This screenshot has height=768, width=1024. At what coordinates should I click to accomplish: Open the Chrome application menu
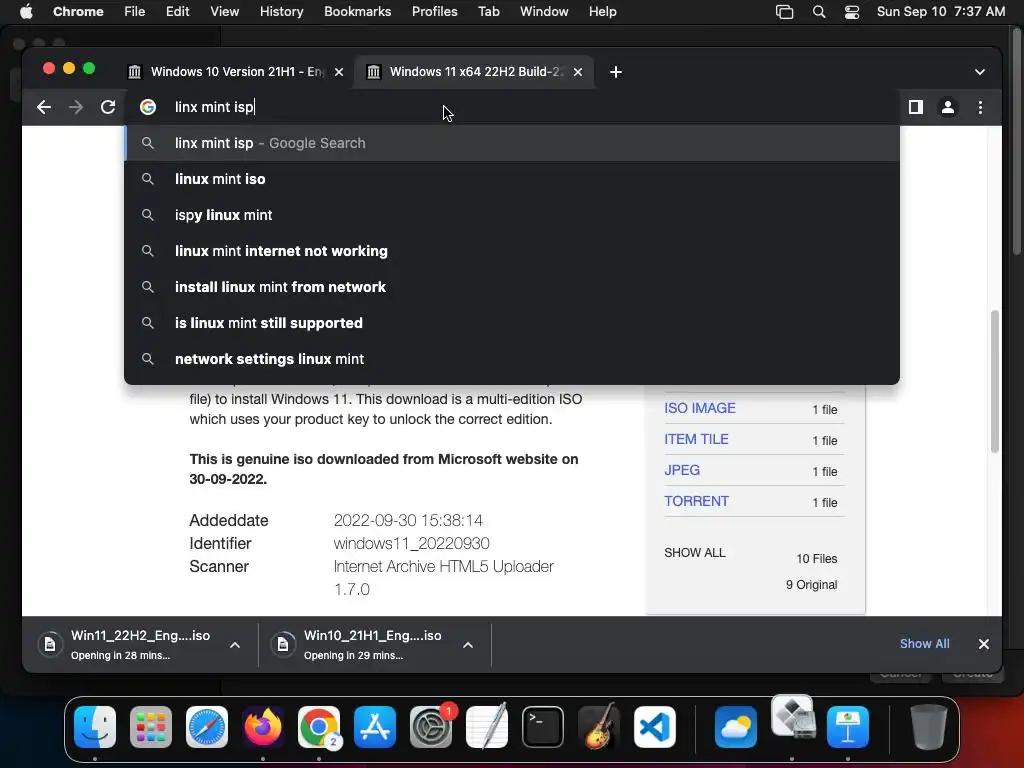(x=78, y=11)
